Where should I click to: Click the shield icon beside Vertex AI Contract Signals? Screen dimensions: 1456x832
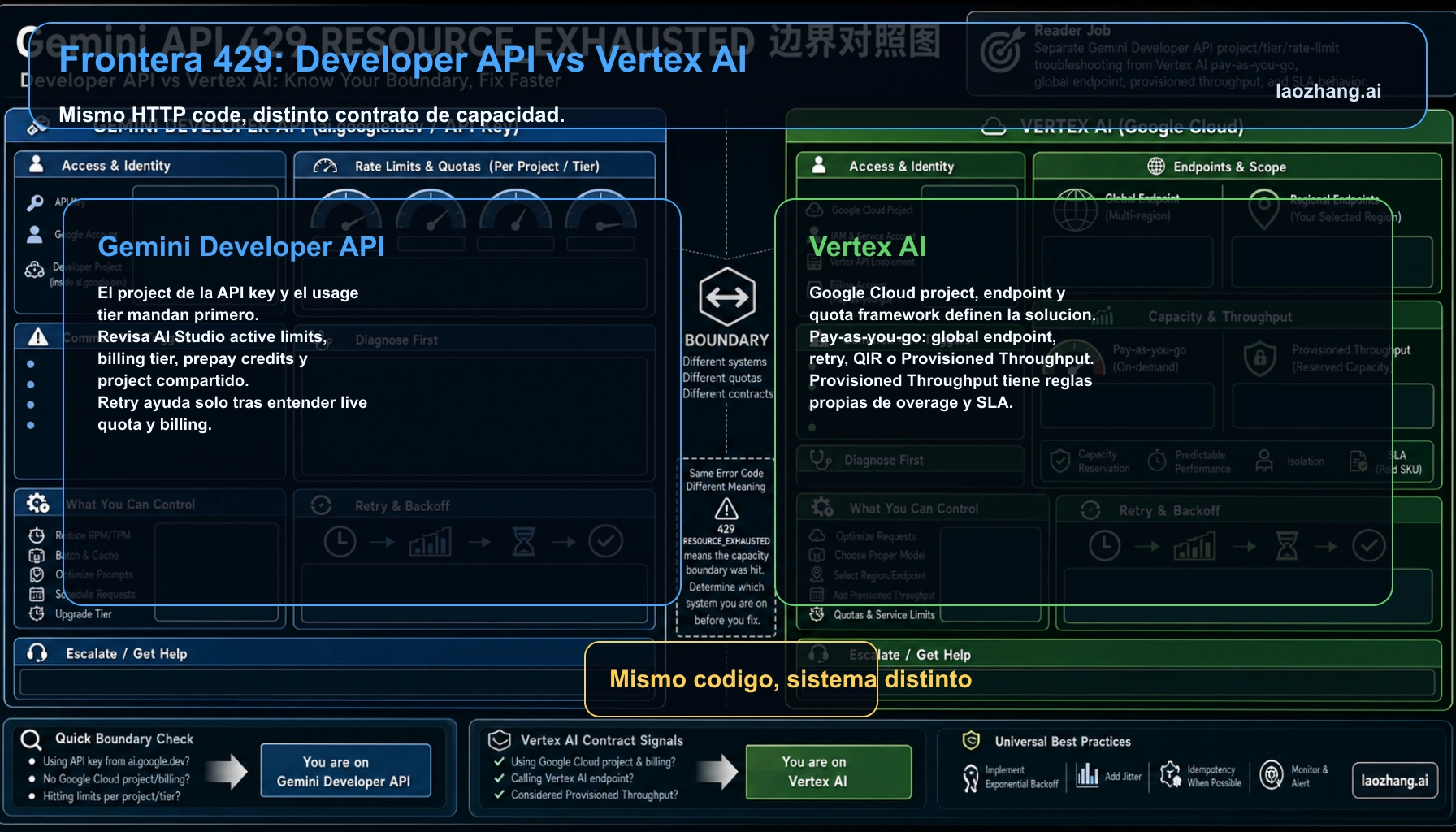499,740
